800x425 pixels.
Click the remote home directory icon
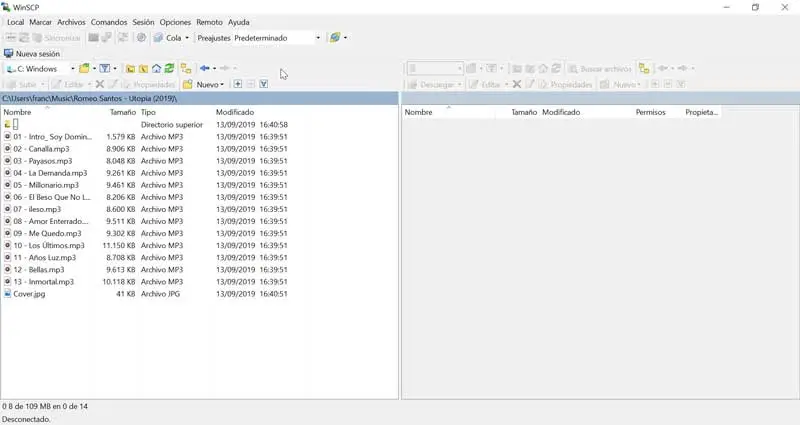click(x=543, y=68)
